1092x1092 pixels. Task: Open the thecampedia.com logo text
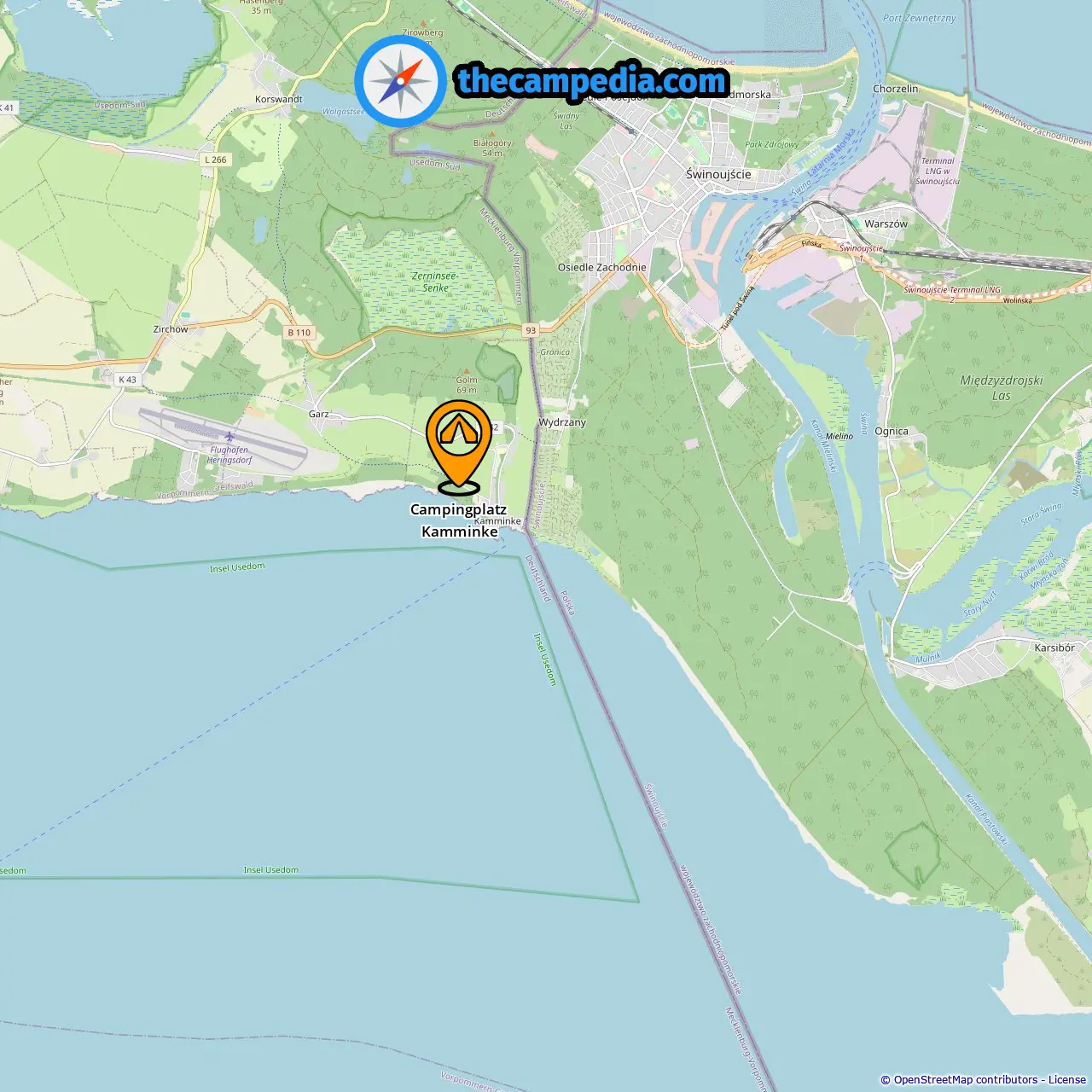point(592,81)
